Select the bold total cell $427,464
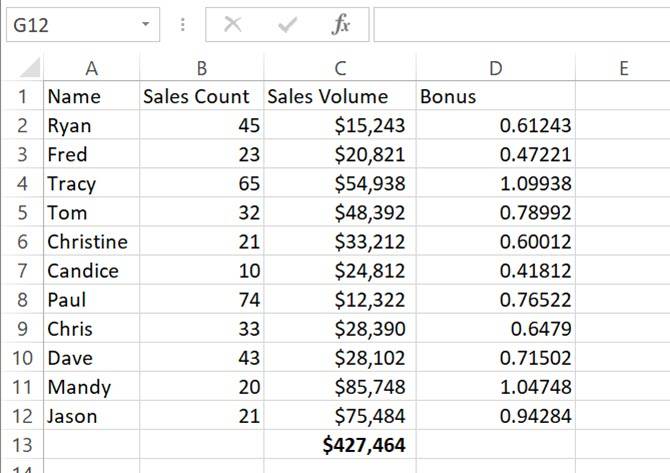This screenshot has width=670, height=473. (339, 445)
